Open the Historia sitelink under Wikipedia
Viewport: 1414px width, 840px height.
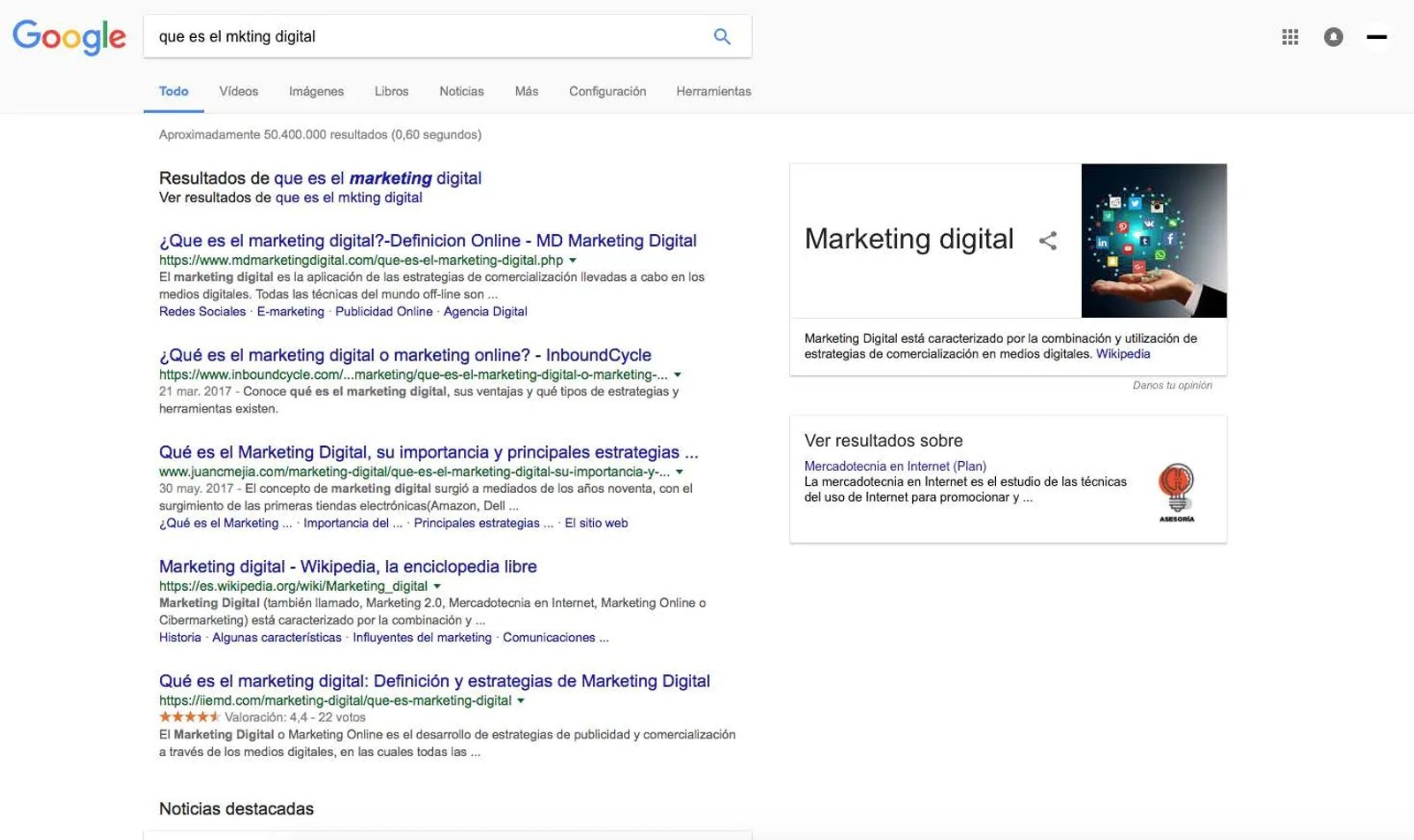point(180,638)
